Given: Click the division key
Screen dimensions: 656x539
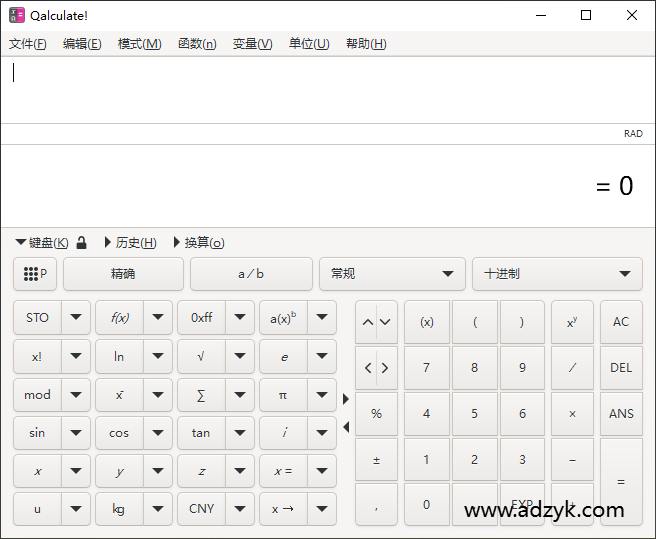Looking at the screenshot, I should click(x=572, y=368).
